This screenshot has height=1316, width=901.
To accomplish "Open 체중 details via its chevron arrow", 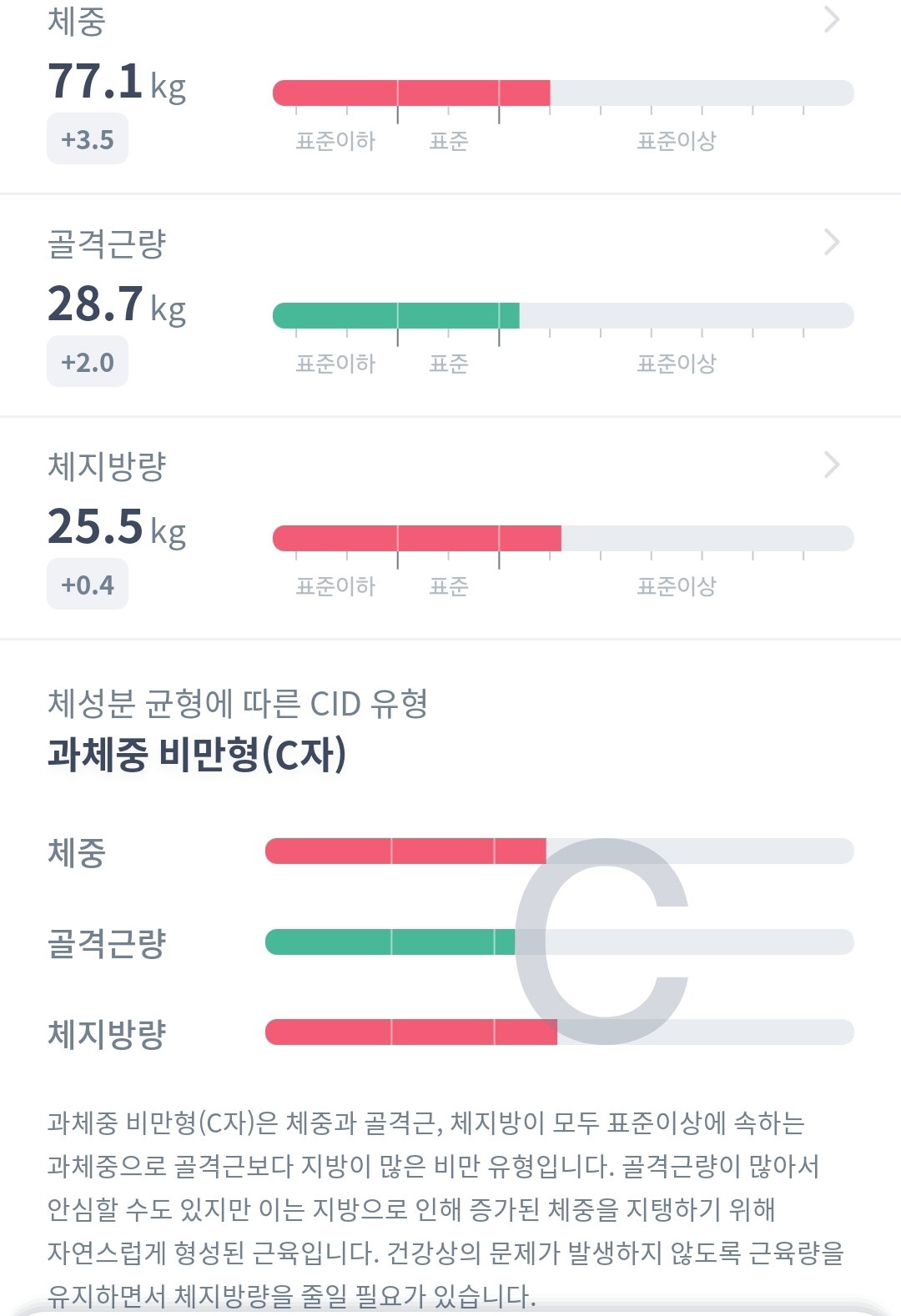I will [x=832, y=19].
